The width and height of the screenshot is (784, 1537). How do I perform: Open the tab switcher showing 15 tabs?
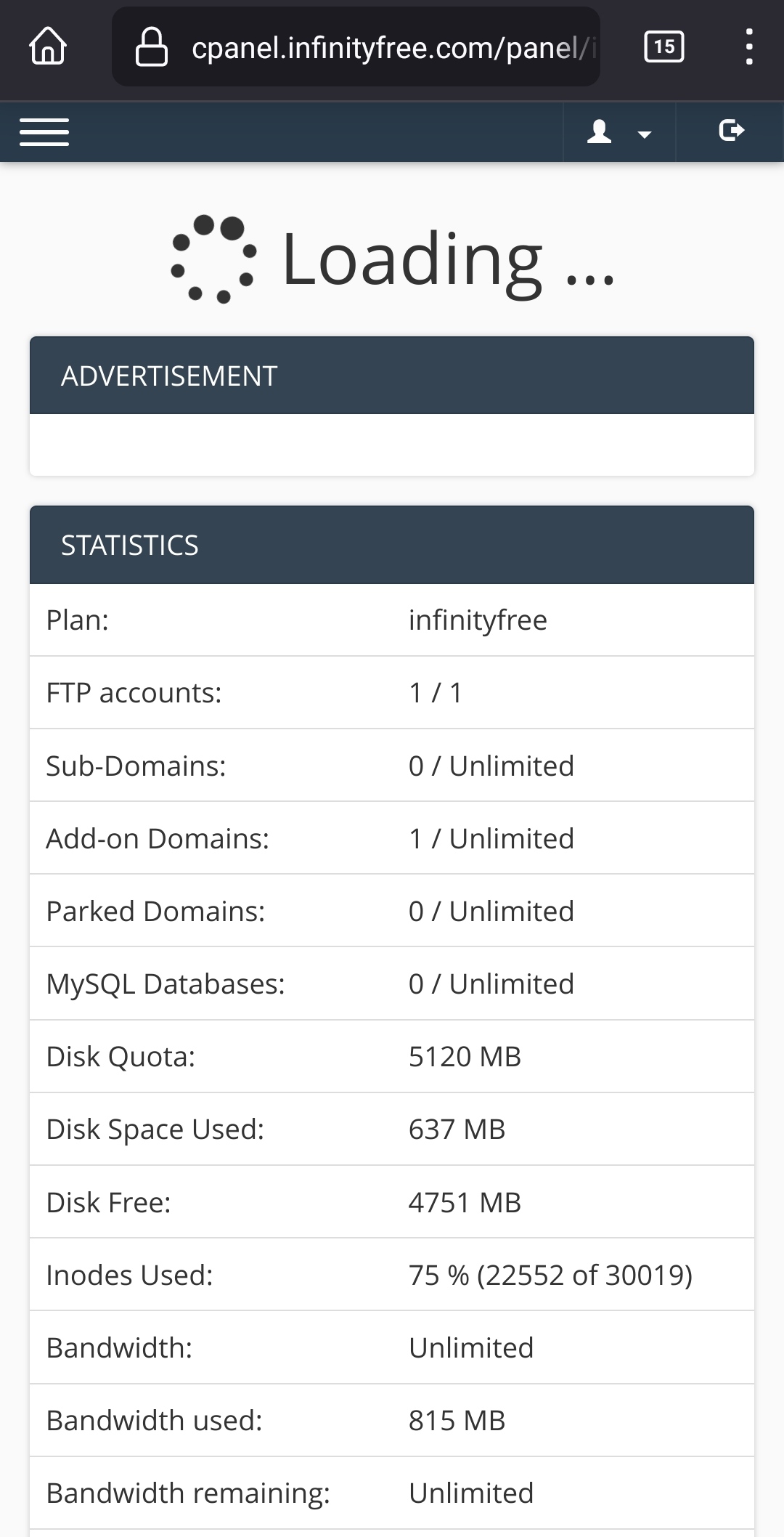(x=663, y=47)
